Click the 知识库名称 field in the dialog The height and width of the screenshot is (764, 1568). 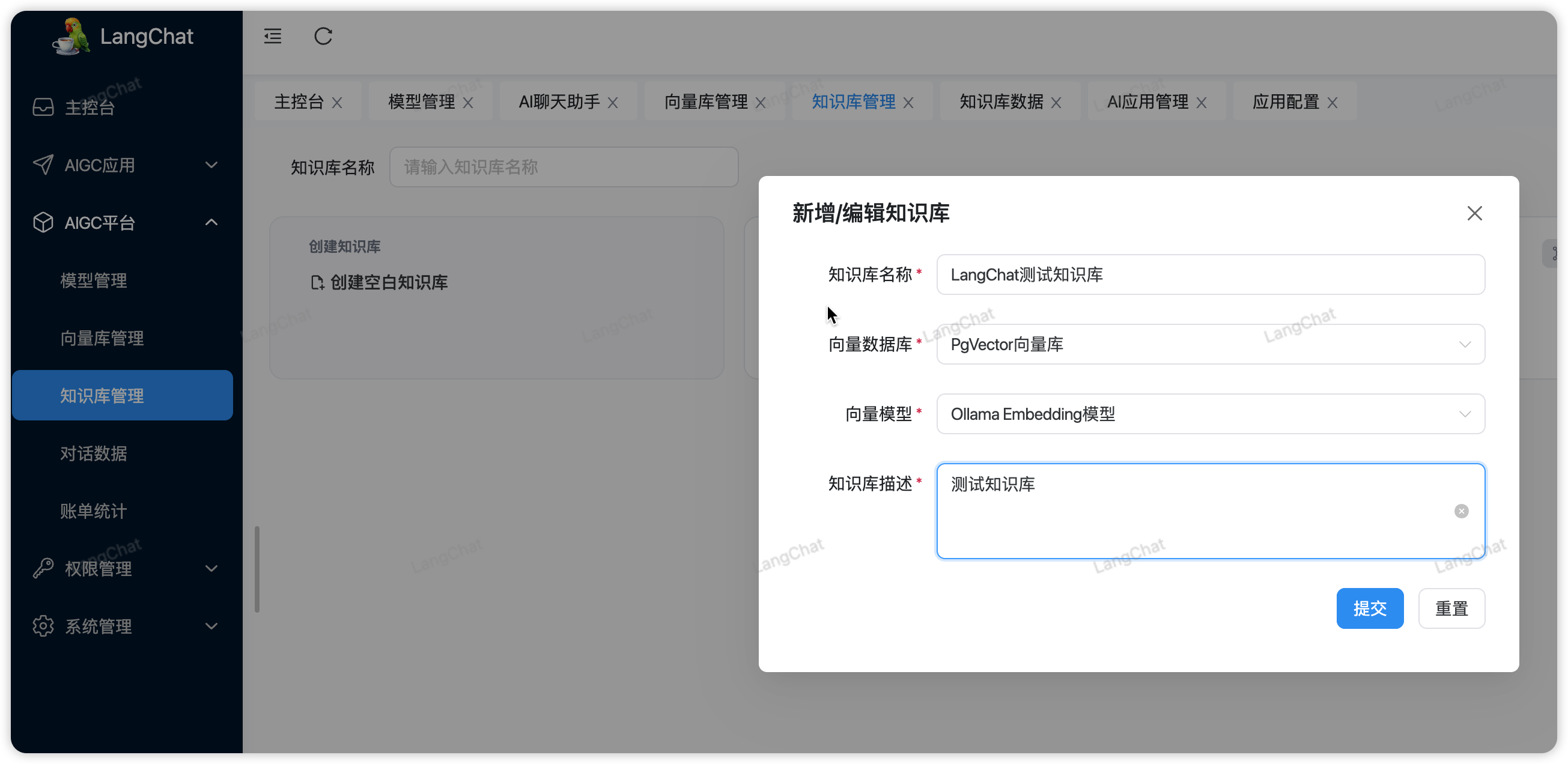[1211, 275]
